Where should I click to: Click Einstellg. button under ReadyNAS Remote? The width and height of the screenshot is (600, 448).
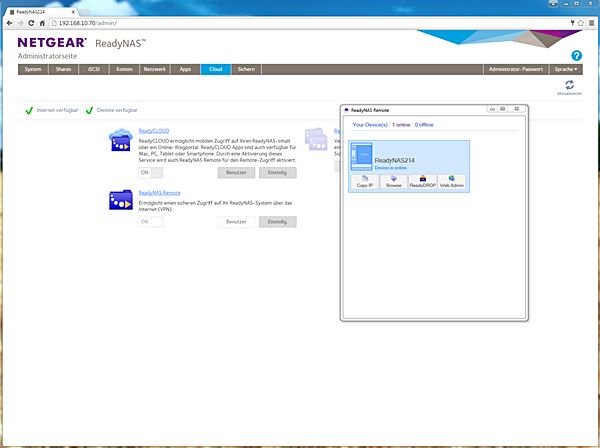277,222
